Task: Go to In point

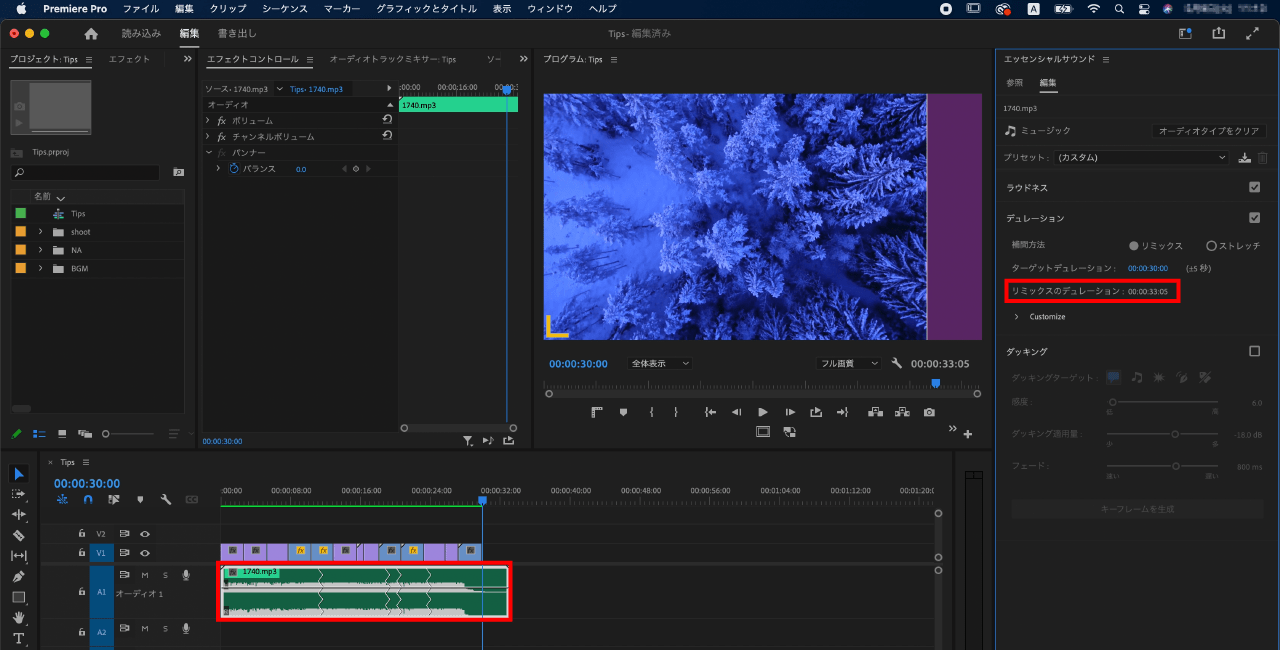Action: [x=710, y=412]
